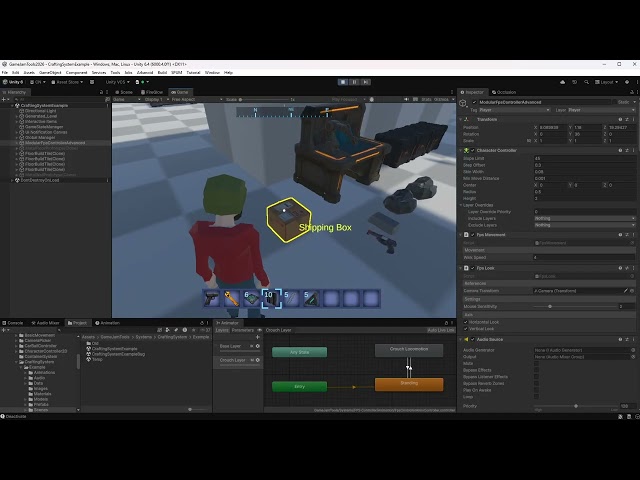
Task: Add a new animator layer with plus
Action: point(258,337)
